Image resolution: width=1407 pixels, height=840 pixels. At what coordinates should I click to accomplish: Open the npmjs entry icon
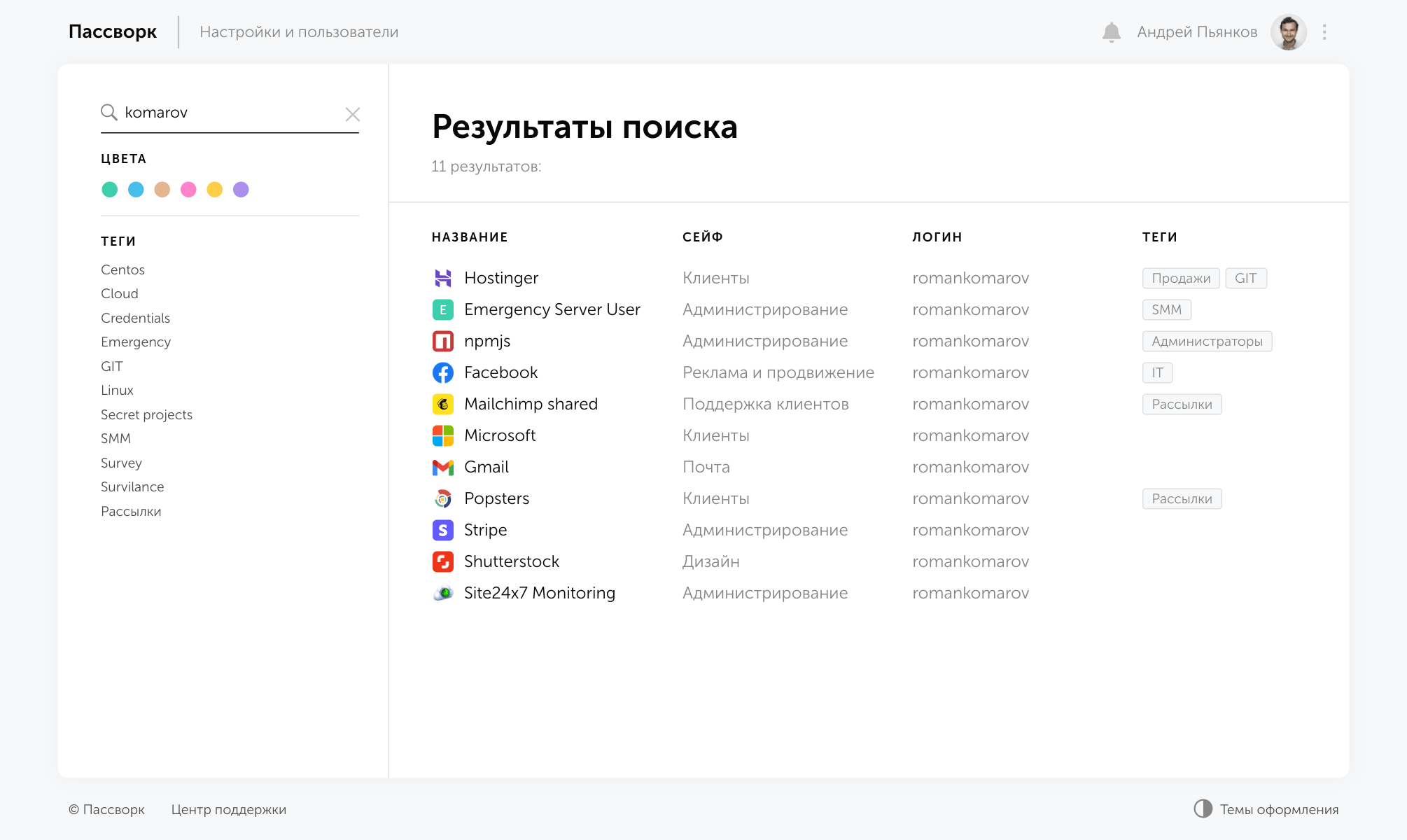[x=442, y=341]
